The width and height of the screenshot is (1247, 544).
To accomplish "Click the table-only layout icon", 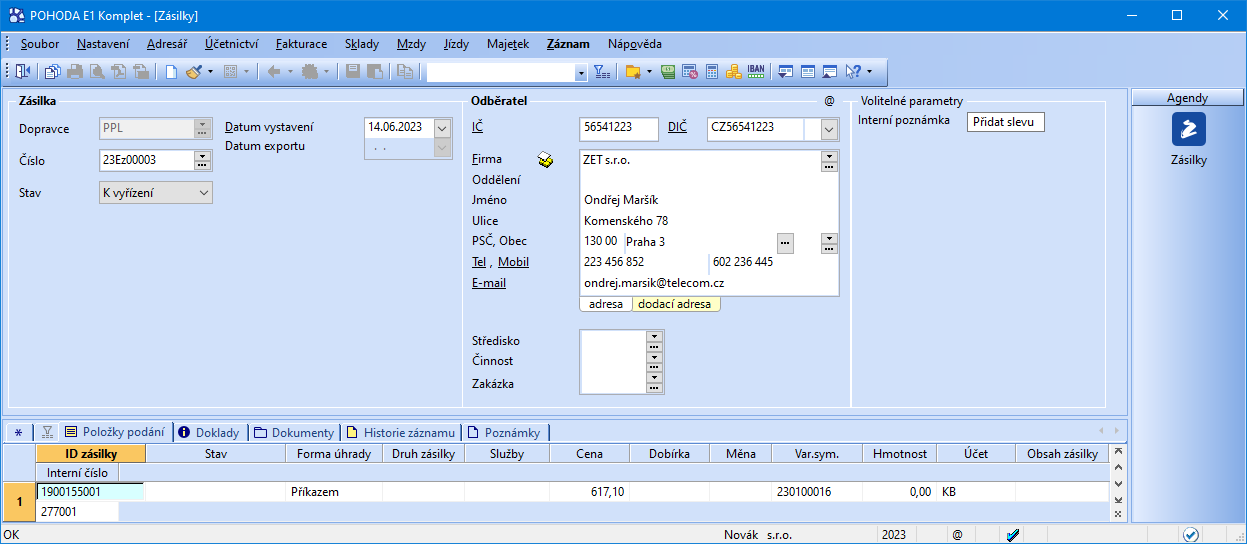I will pyautogui.click(x=808, y=71).
